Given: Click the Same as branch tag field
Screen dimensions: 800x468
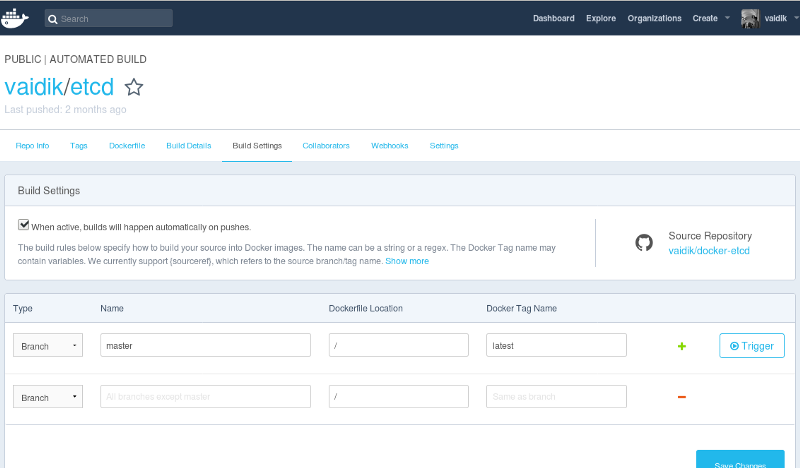Looking at the screenshot, I should click(x=556, y=397).
